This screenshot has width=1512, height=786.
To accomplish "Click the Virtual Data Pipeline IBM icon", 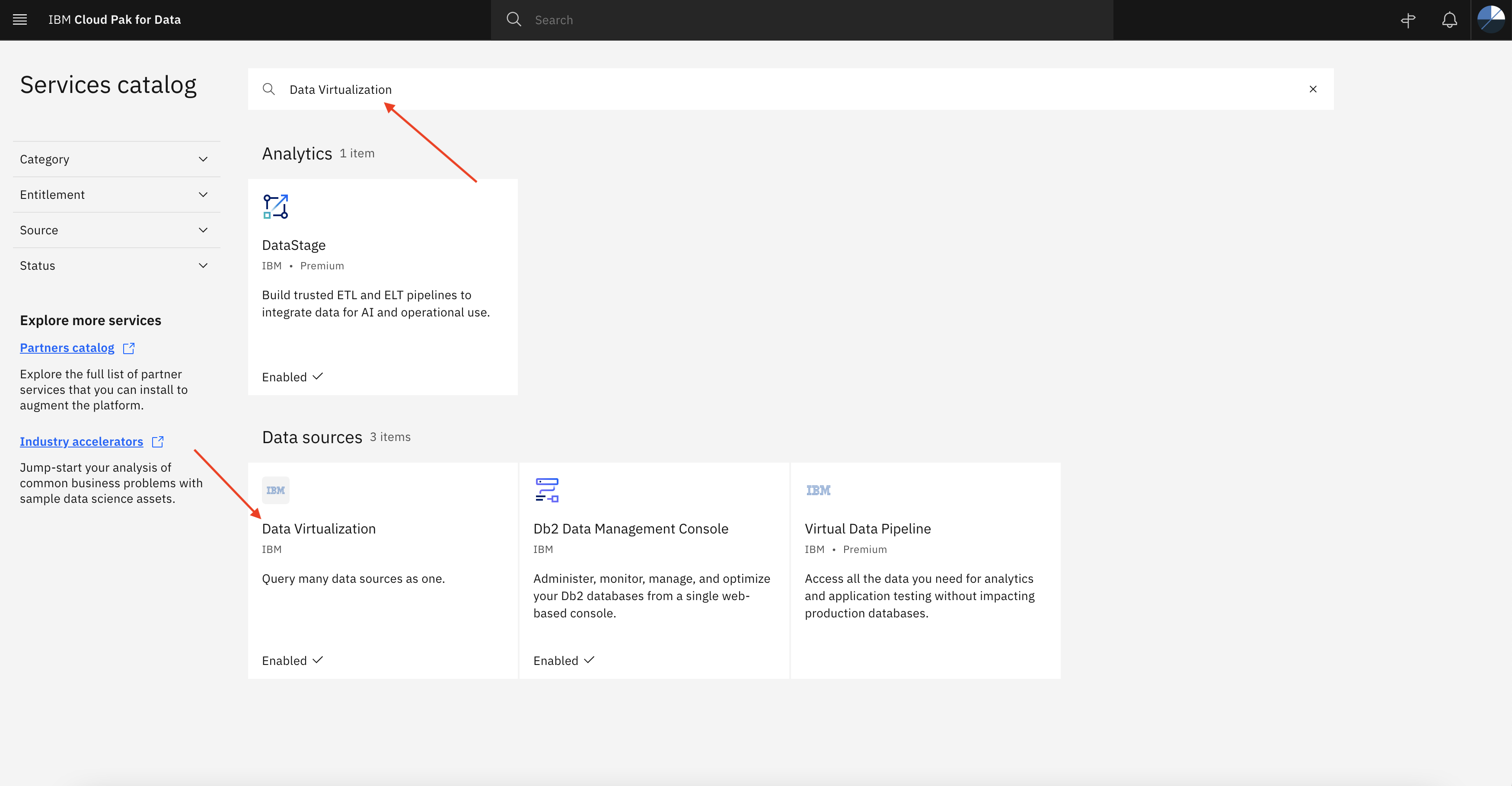I will [818, 490].
